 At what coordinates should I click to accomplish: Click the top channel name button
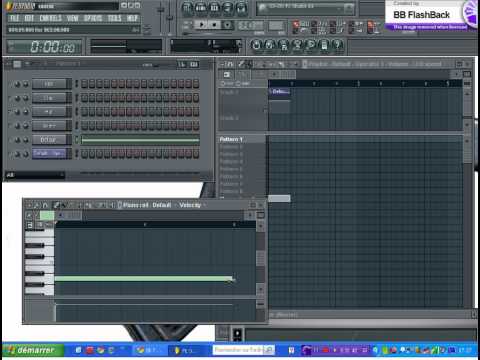pyautogui.click(x=49, y=84)
